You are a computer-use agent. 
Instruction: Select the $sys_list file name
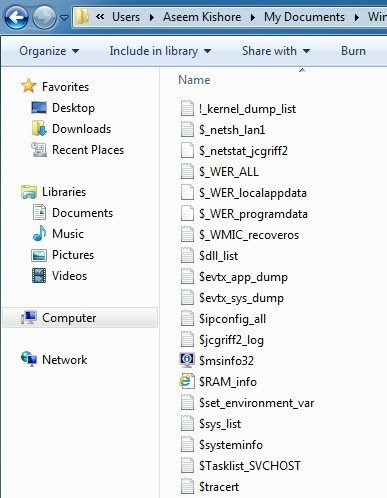[x=220, y=424]
